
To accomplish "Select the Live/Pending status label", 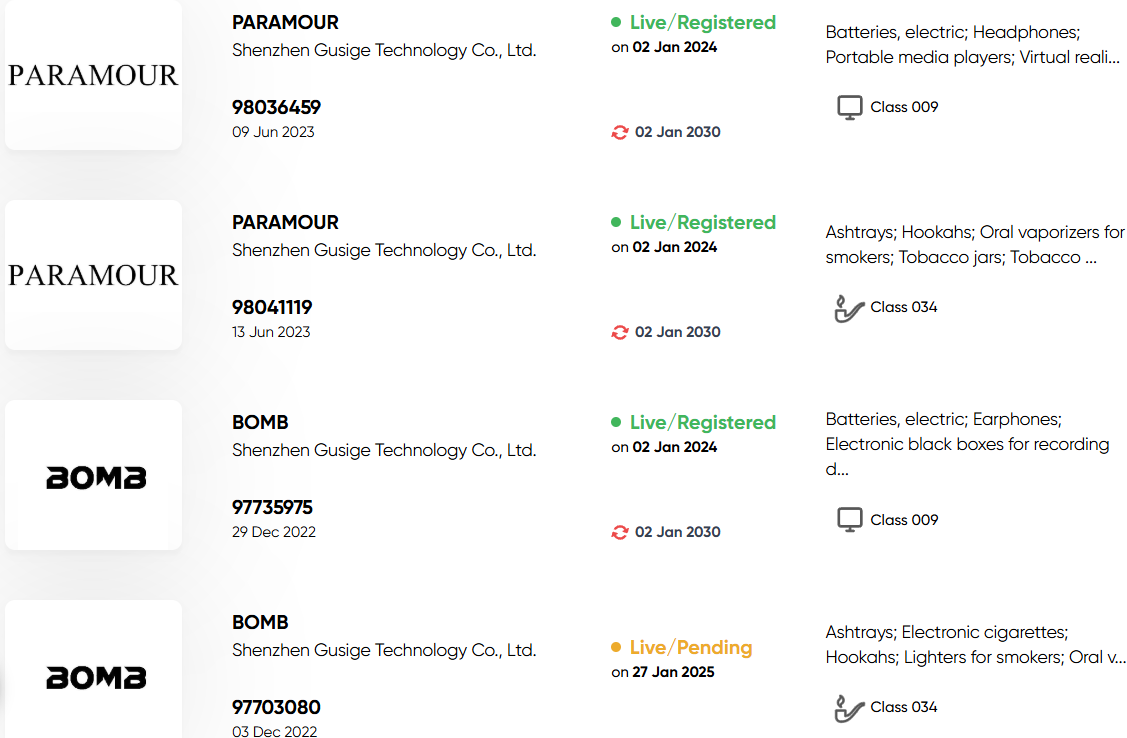I will point(691,647).
